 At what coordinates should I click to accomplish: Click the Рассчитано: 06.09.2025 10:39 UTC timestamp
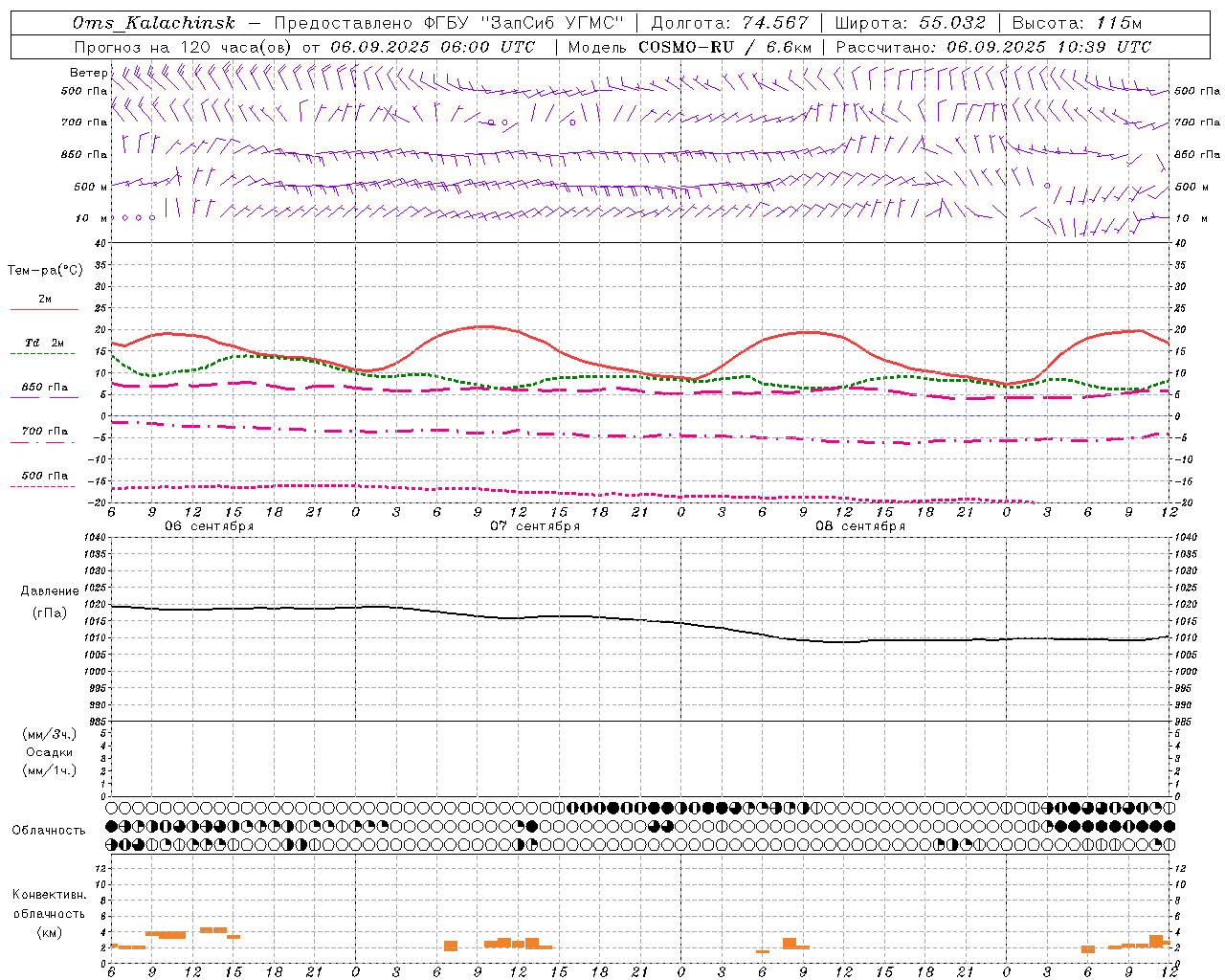pos(993,47)
